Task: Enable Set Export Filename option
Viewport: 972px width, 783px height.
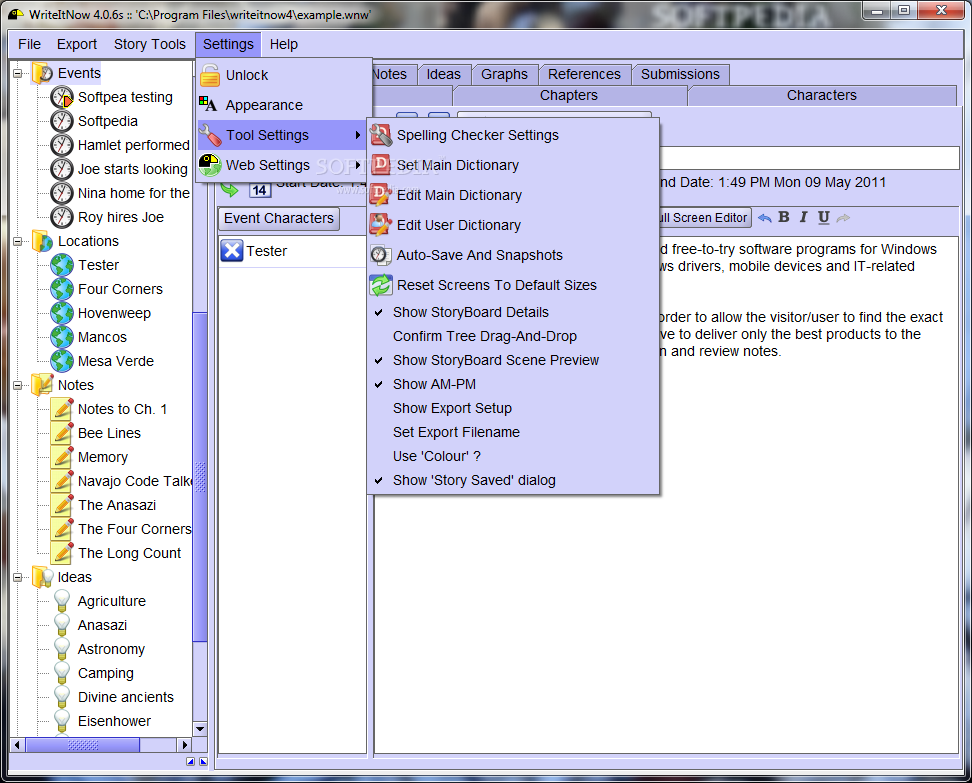Action: pyautogui.click(x=513, y=432)
